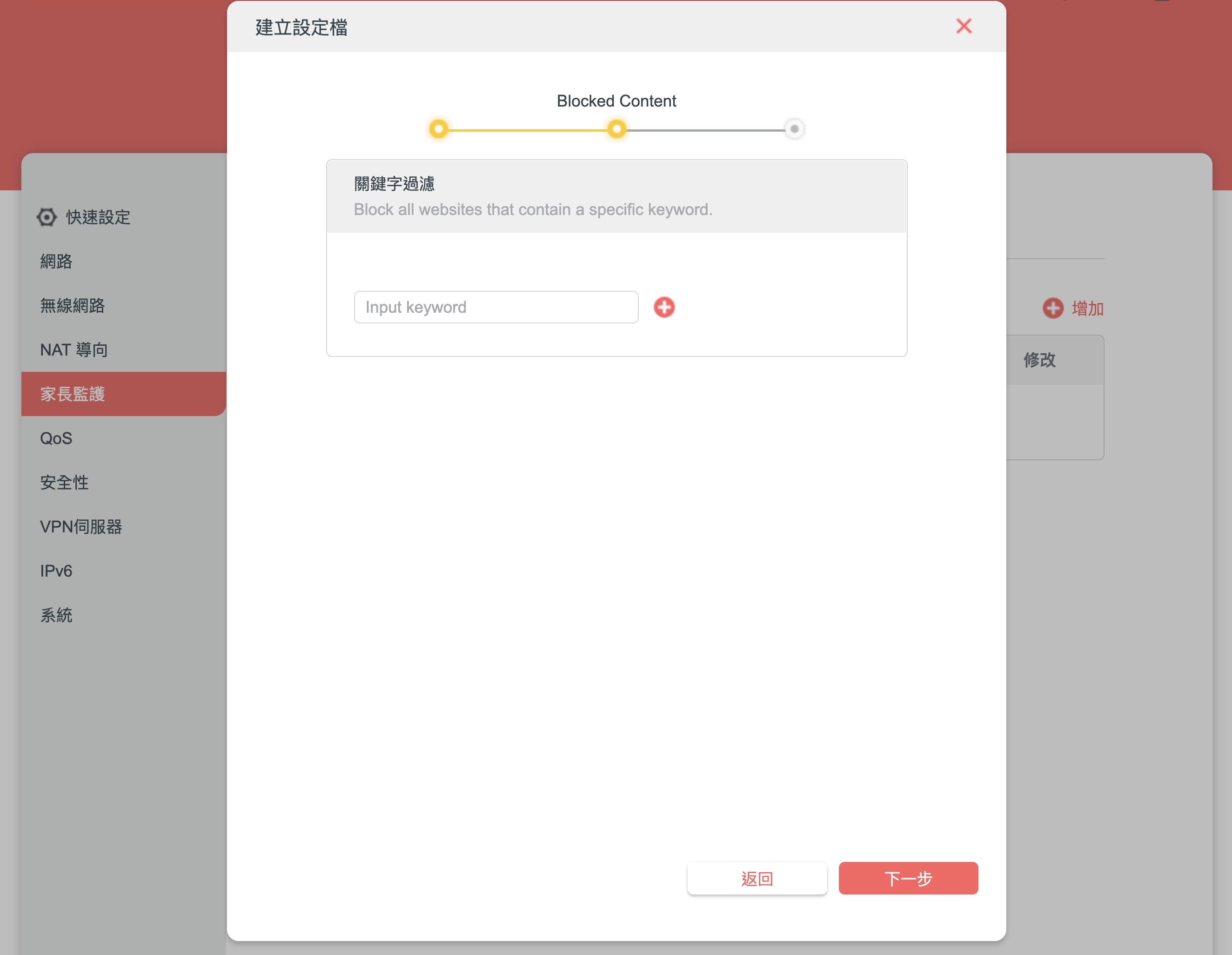Open QoS menu item
Screen dimensions: 1232x955
click(56, 438)
